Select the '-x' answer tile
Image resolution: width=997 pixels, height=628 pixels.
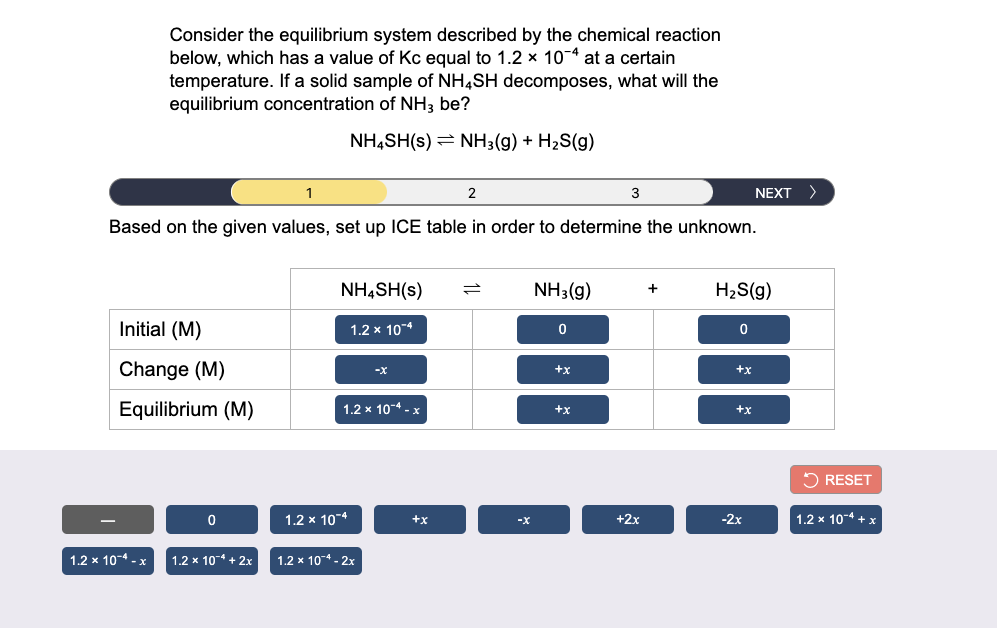tap(523, 519)
